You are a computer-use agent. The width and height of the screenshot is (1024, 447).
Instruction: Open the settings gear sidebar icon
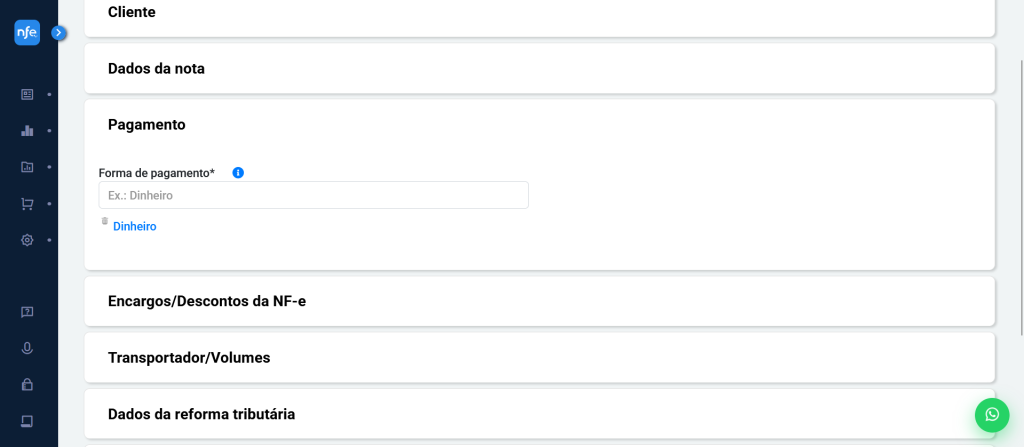coord(27,240)
